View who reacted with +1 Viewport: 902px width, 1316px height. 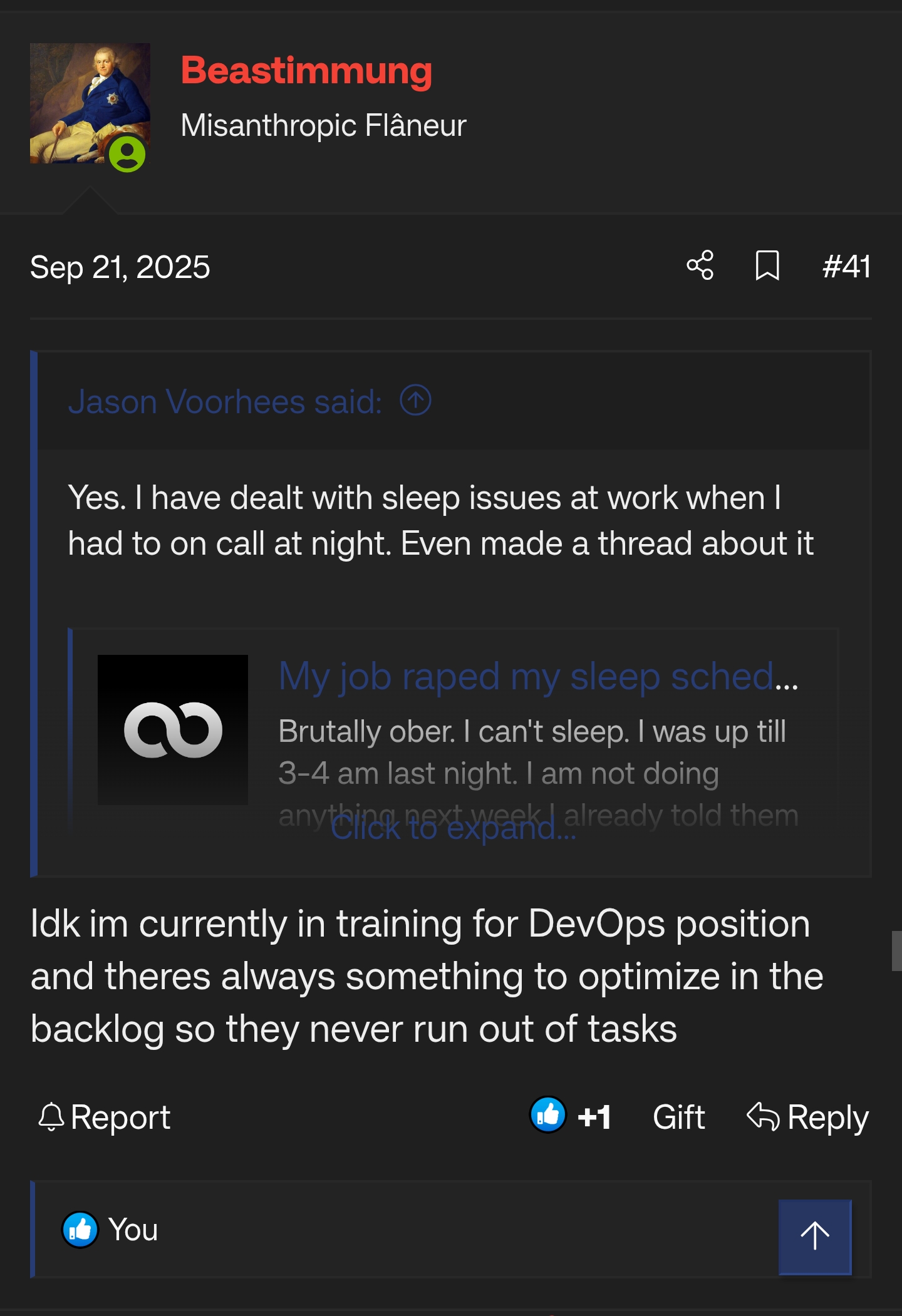click(x=593, y=1117)
